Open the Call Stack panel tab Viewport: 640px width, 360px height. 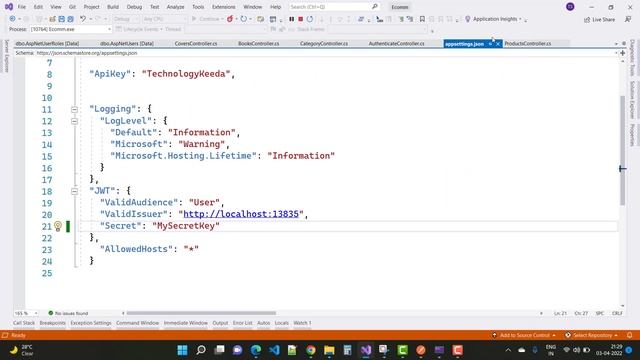pos(24,323)
